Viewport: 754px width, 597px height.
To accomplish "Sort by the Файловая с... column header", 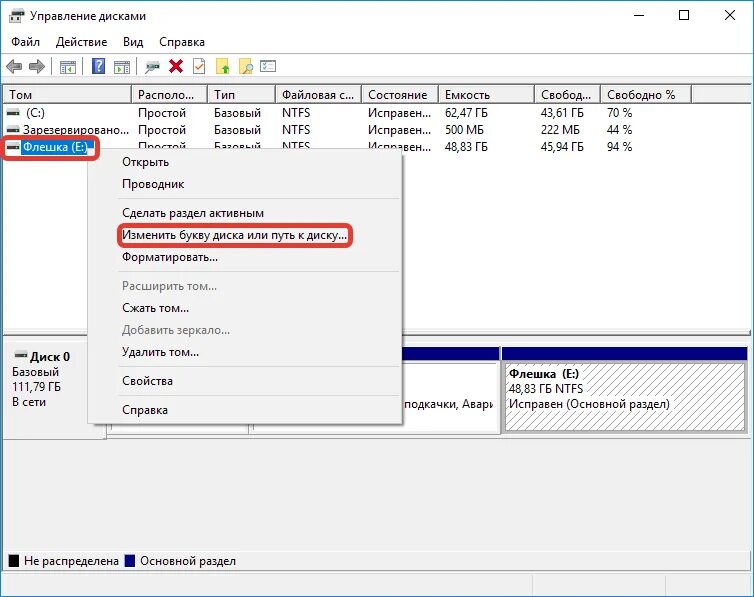I will [x=319, y=95].
